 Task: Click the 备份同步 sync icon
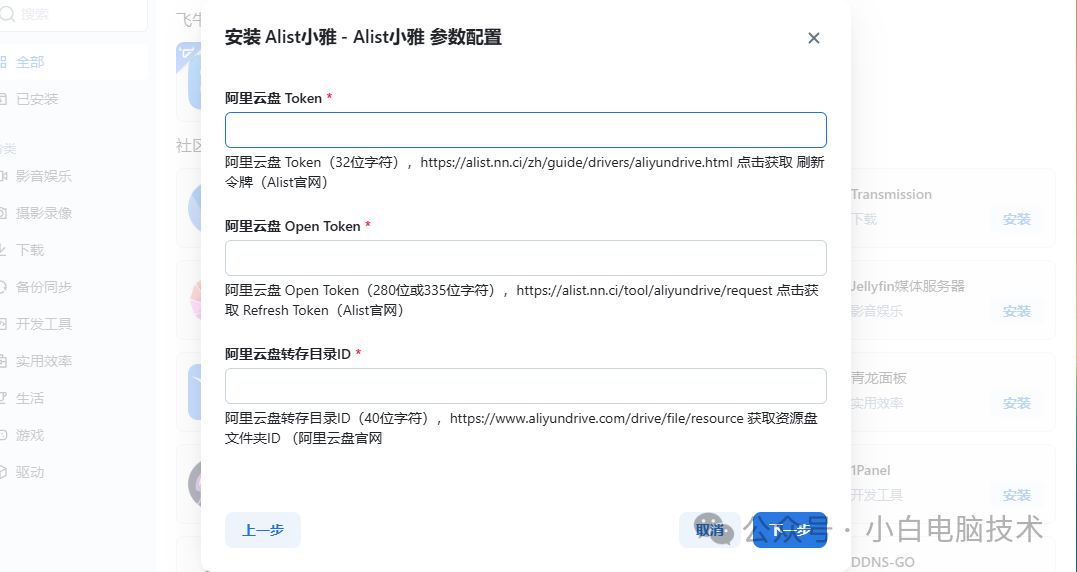[x=2, y=288]
